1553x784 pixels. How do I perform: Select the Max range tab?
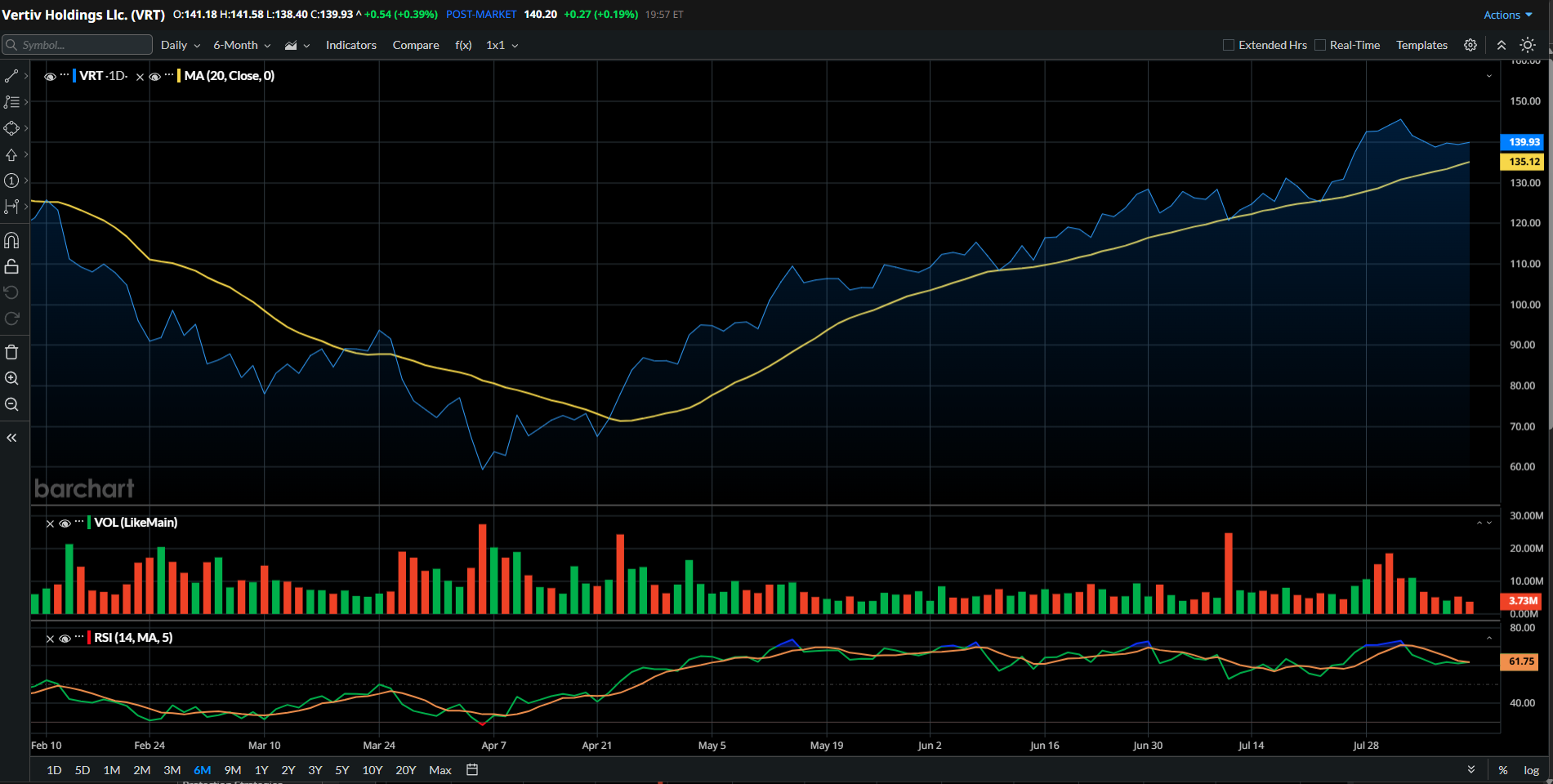440,770
